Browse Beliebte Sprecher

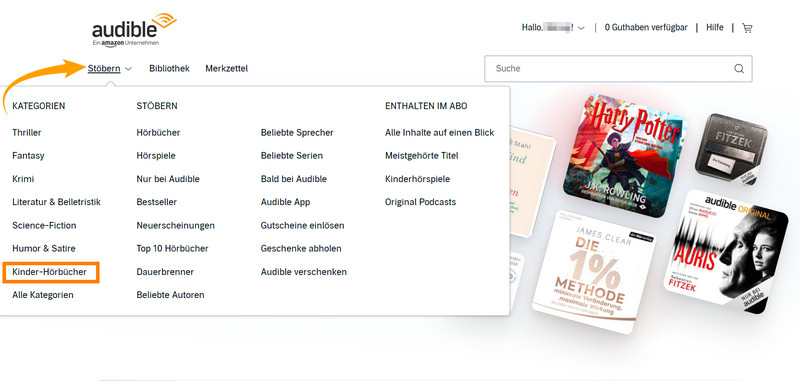pos(297,133)
